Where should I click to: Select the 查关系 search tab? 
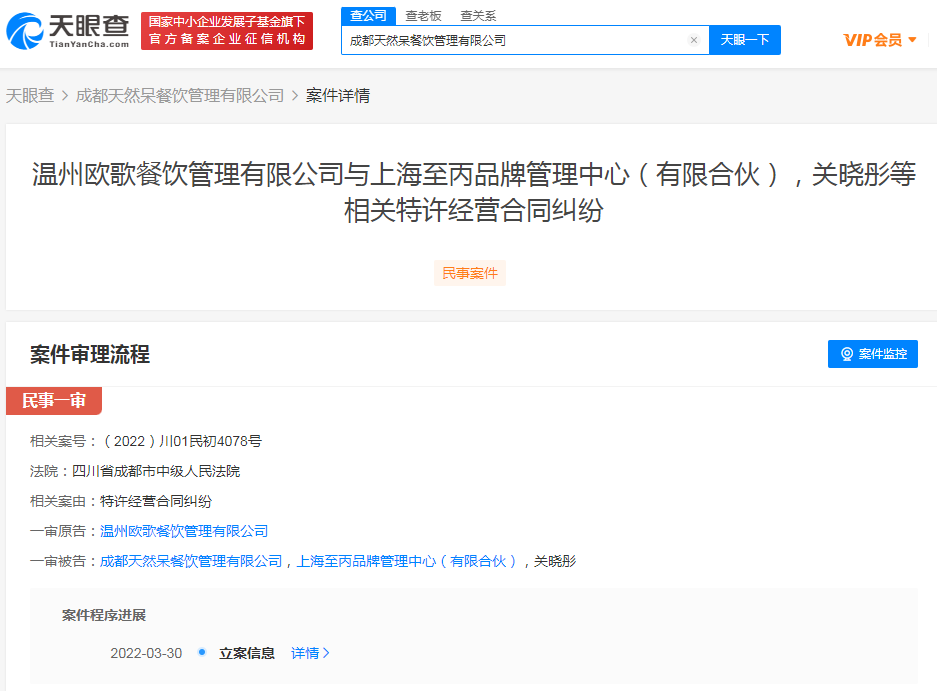(x=478, y=16)
